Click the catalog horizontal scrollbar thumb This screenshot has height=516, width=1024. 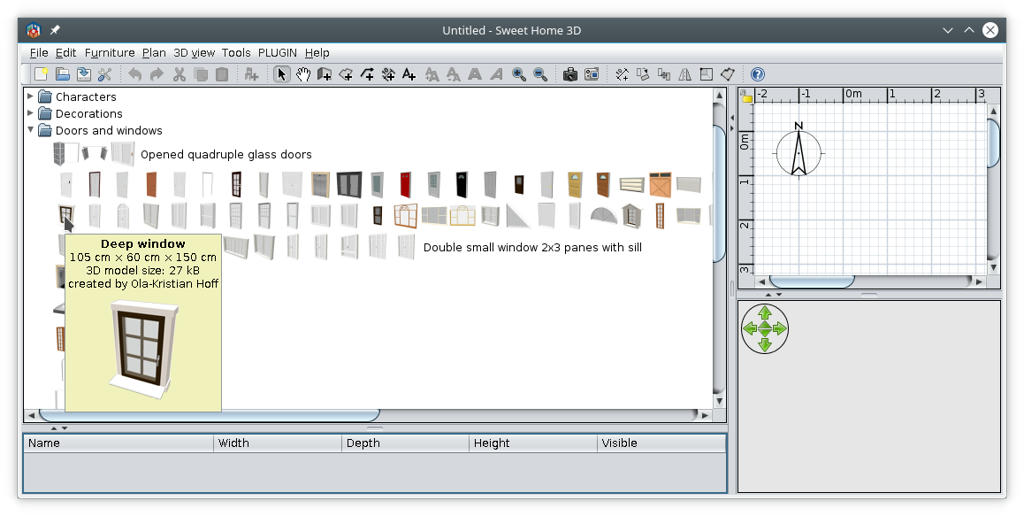tap(209, 415)
